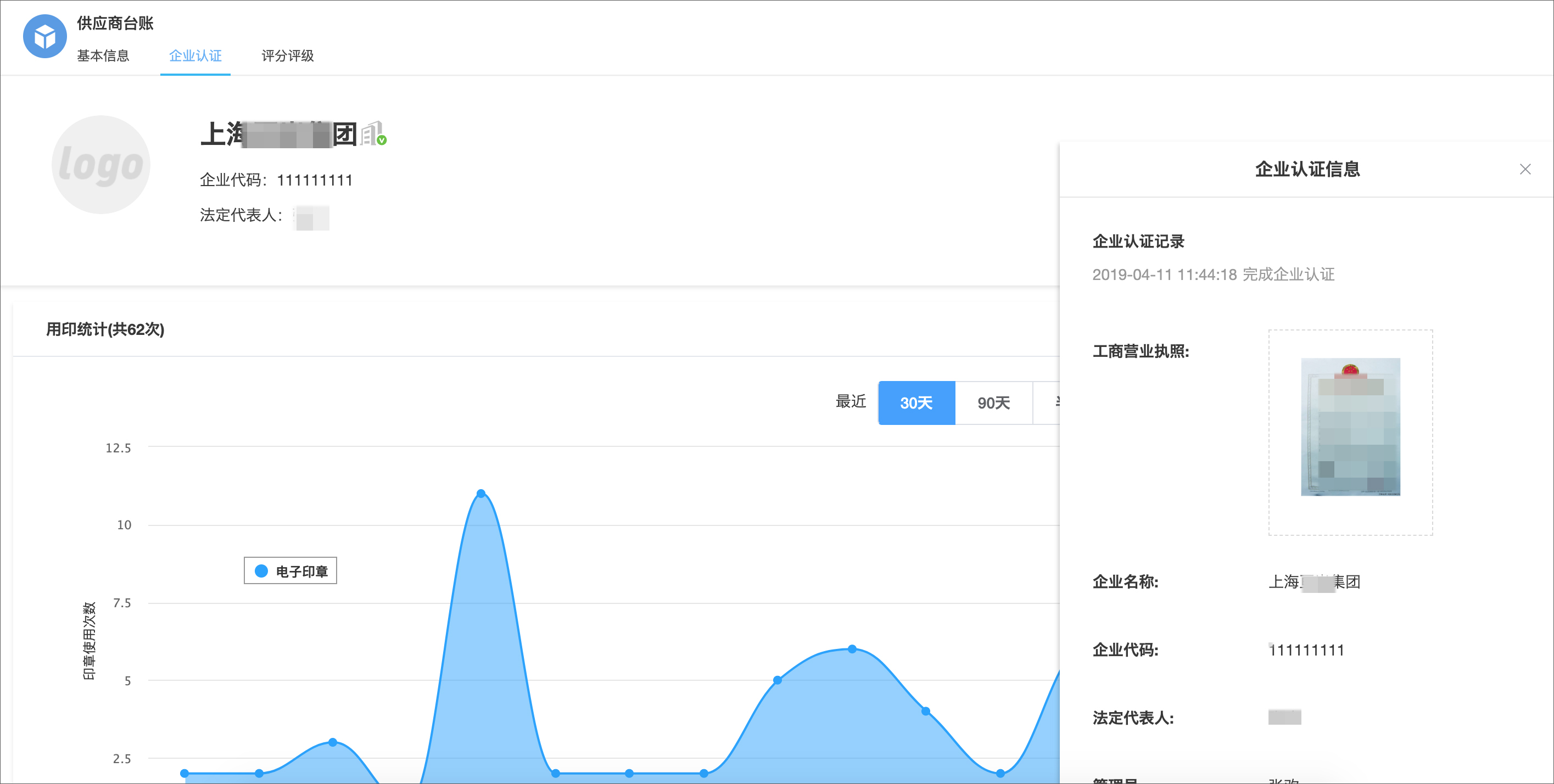Select the 企业认证 tab
1554x784 pixels.
point(195,56)
